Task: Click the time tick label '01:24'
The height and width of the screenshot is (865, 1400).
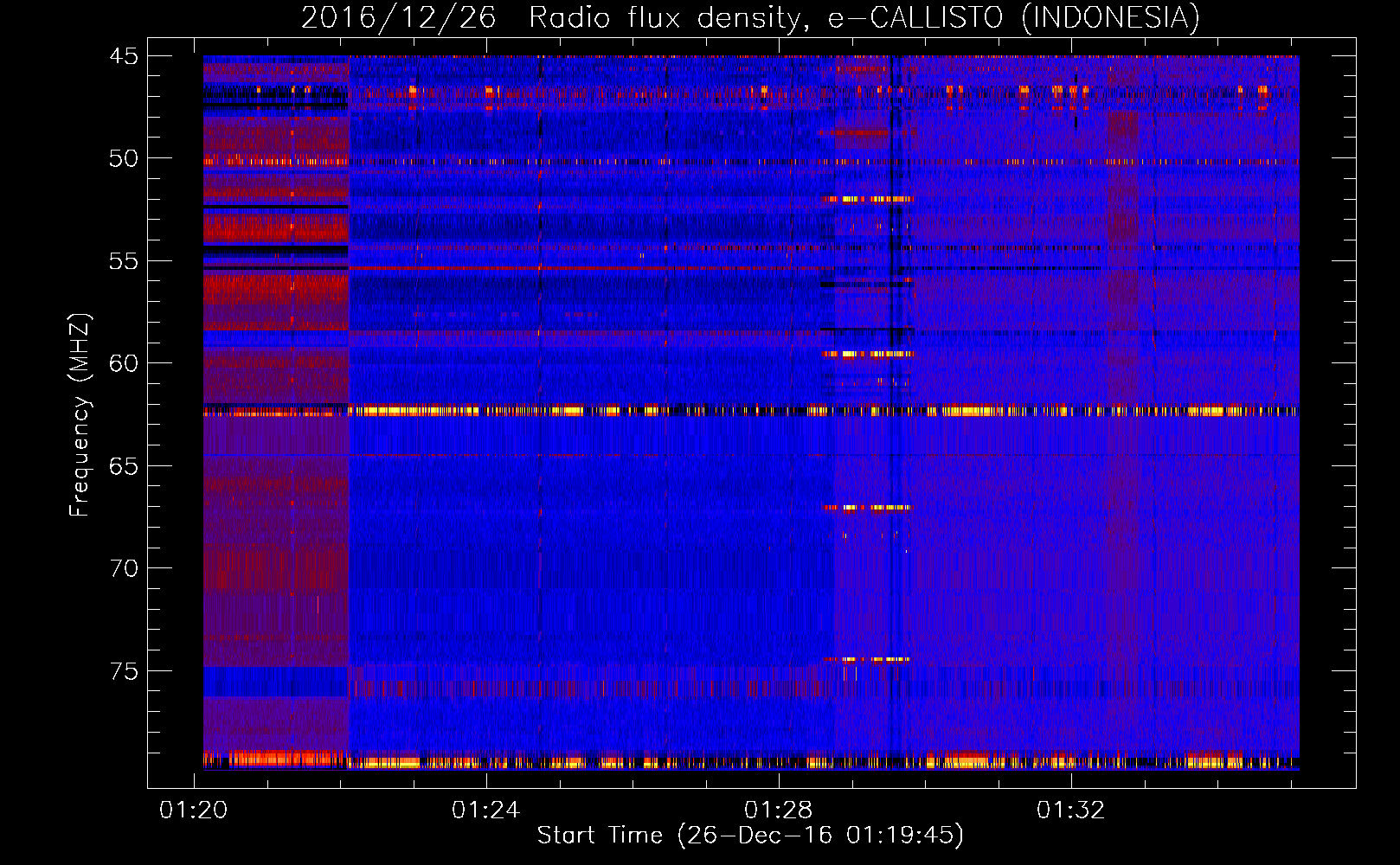Action: click(x=486, y=810)
